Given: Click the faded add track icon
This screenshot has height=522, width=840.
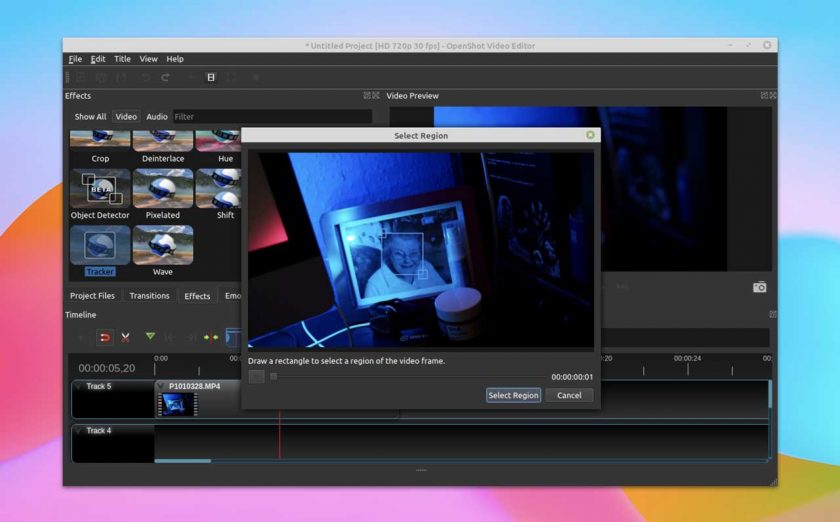Looking at the screenshot, I should (81, 337).
